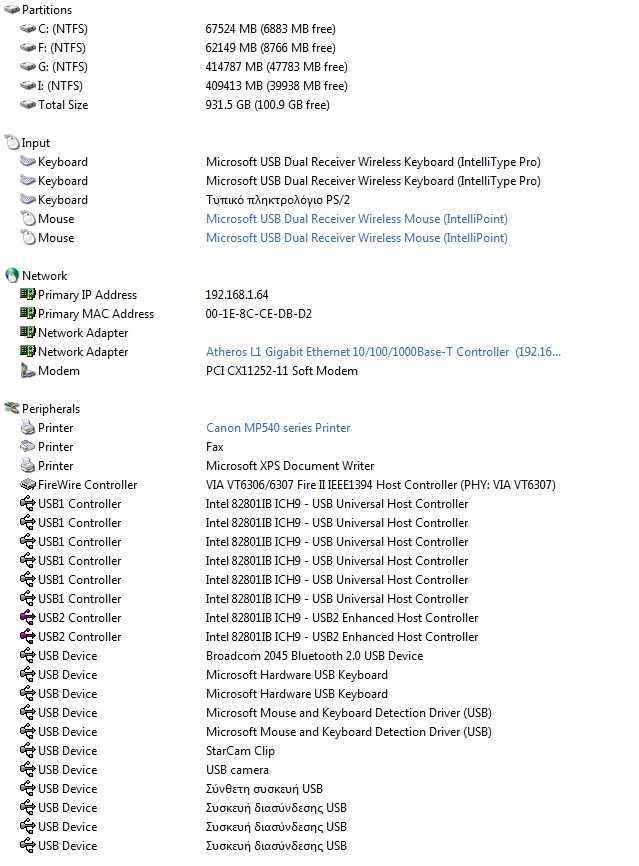The image size is (639, 866).
Task: Select the Modem row label
Action: point(59,371)
